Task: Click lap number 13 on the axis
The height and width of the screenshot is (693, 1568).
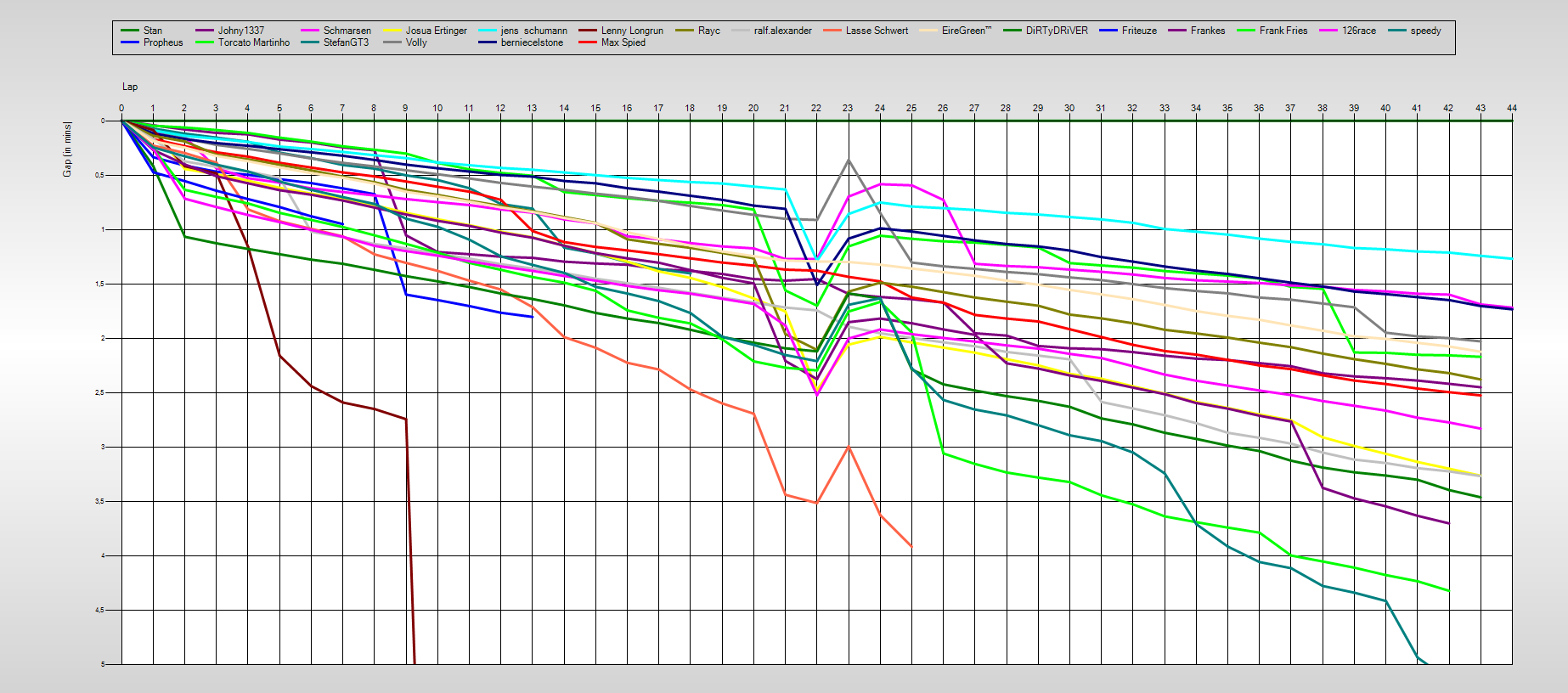Action: coord(532,108)
